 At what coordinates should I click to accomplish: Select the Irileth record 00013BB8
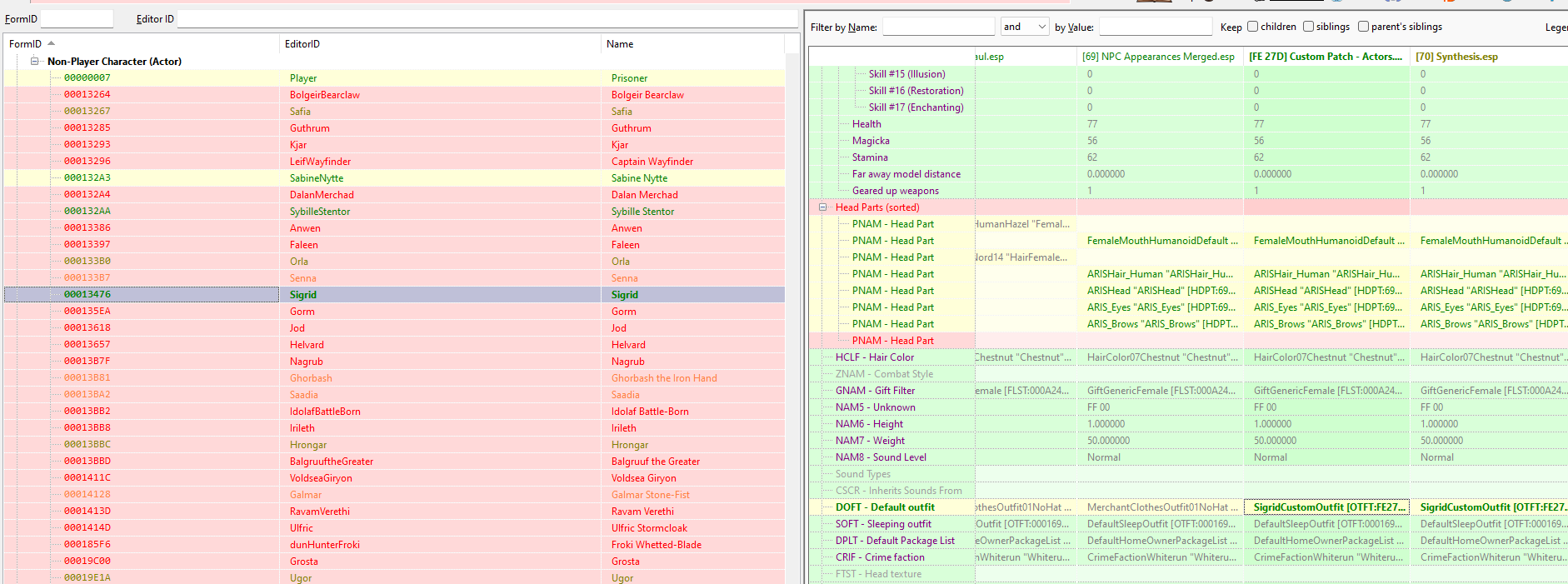point(394,427)
